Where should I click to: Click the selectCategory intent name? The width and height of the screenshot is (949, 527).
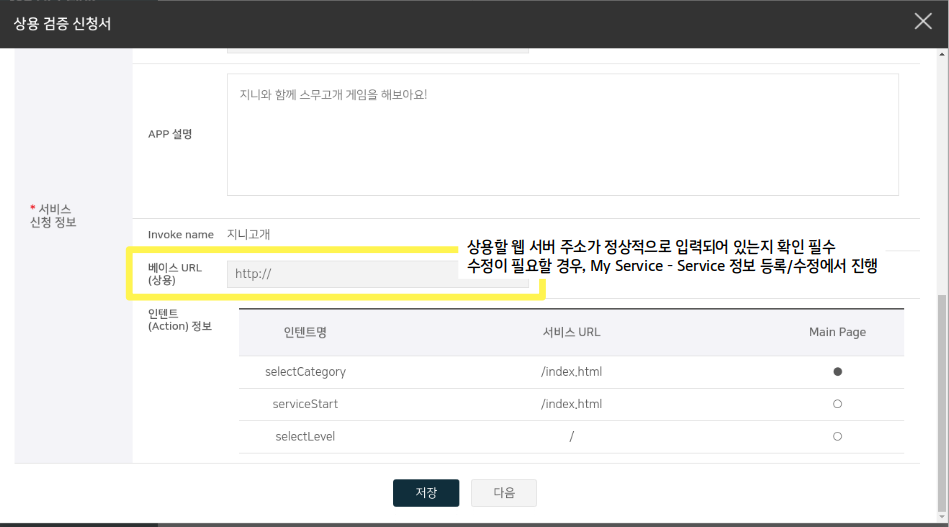tap(305, 372)
